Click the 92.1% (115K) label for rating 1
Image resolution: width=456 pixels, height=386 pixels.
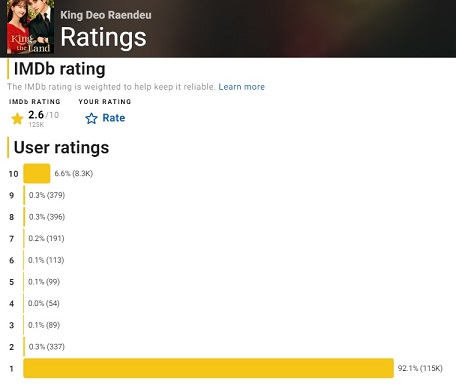click(420, 368)
